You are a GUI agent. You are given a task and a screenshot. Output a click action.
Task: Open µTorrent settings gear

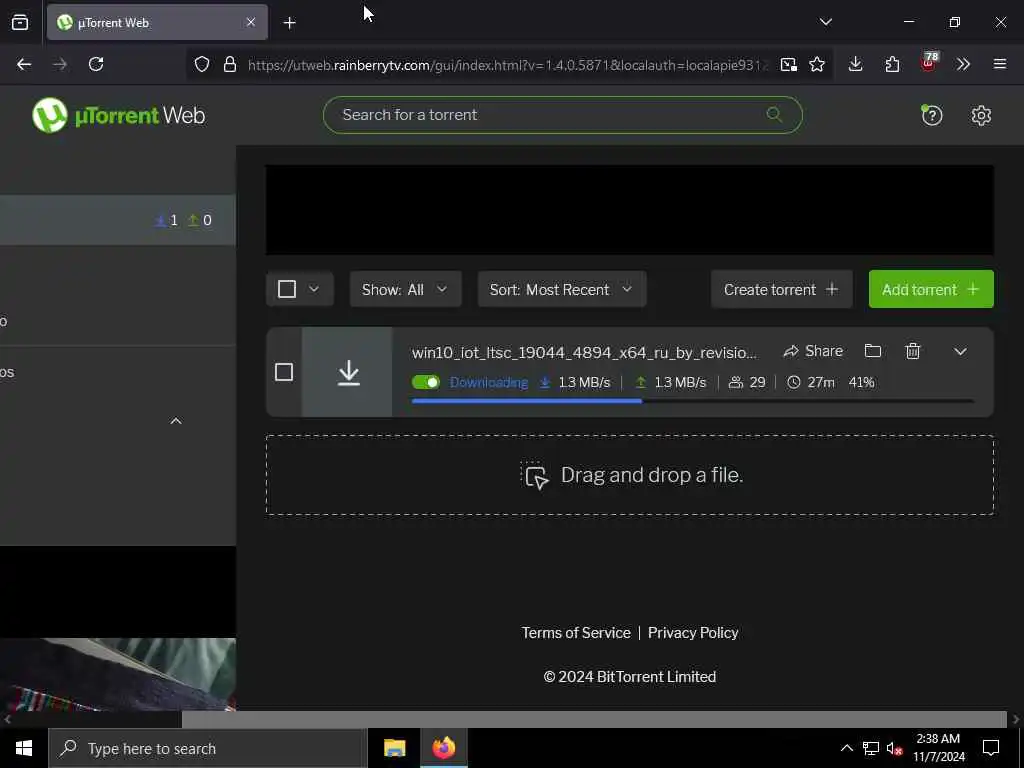click(x=981, y=116)
